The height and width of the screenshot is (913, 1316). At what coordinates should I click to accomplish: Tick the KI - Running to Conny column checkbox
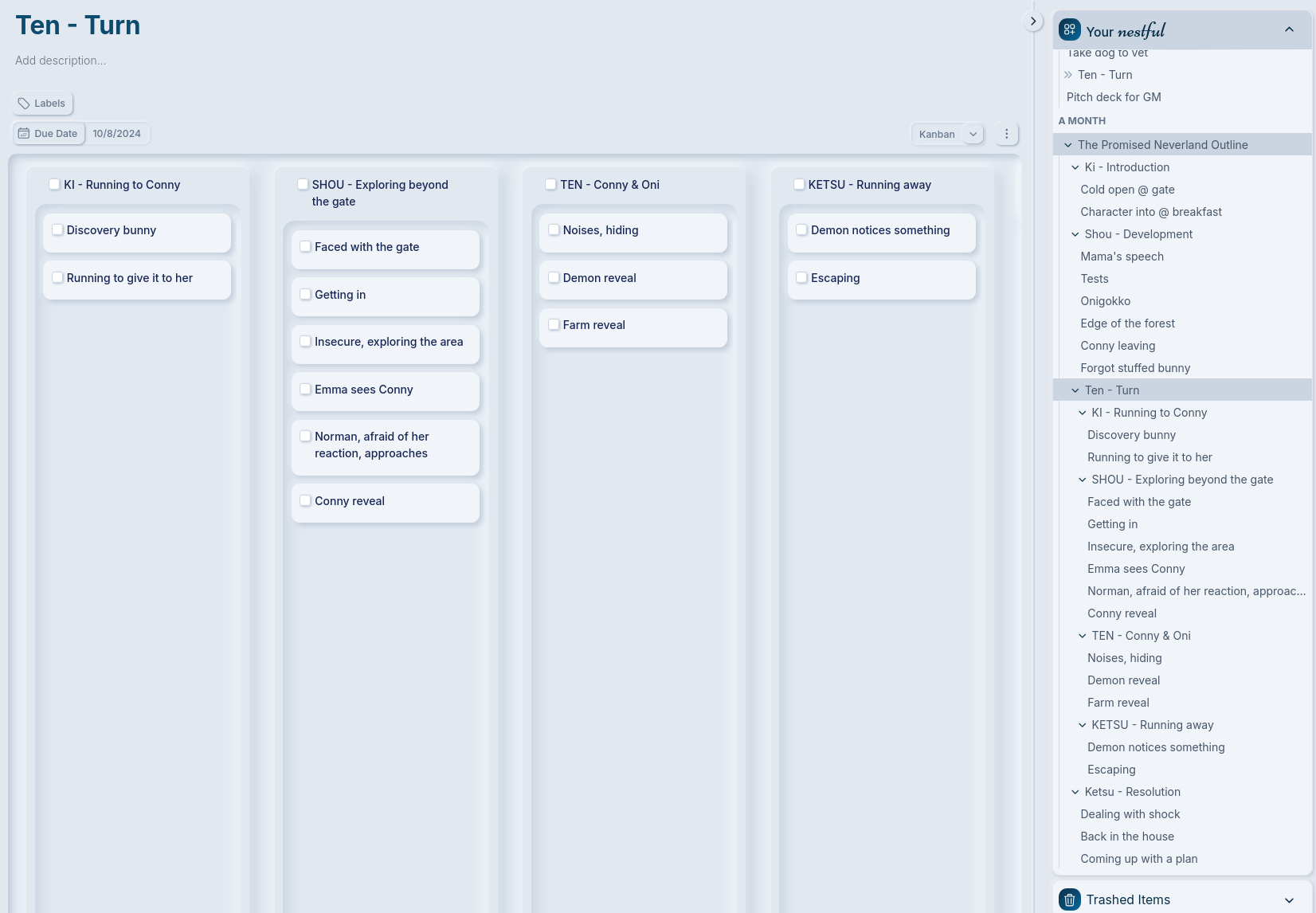pos(54,184)
